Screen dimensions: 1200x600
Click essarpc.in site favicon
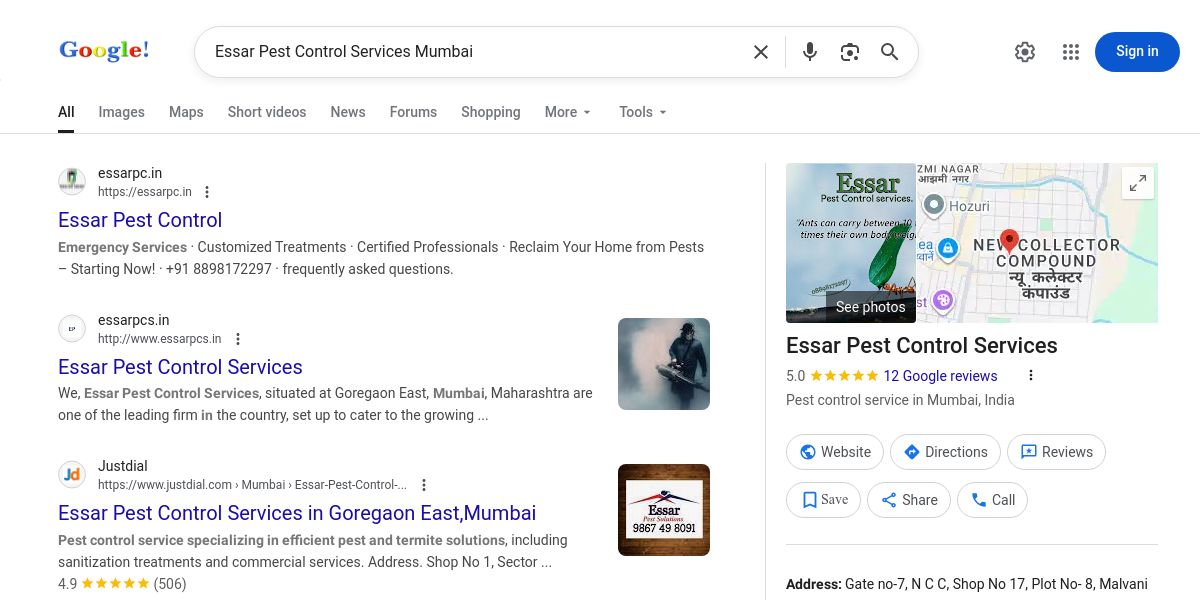pyautogui.click(x=72, y=182)
